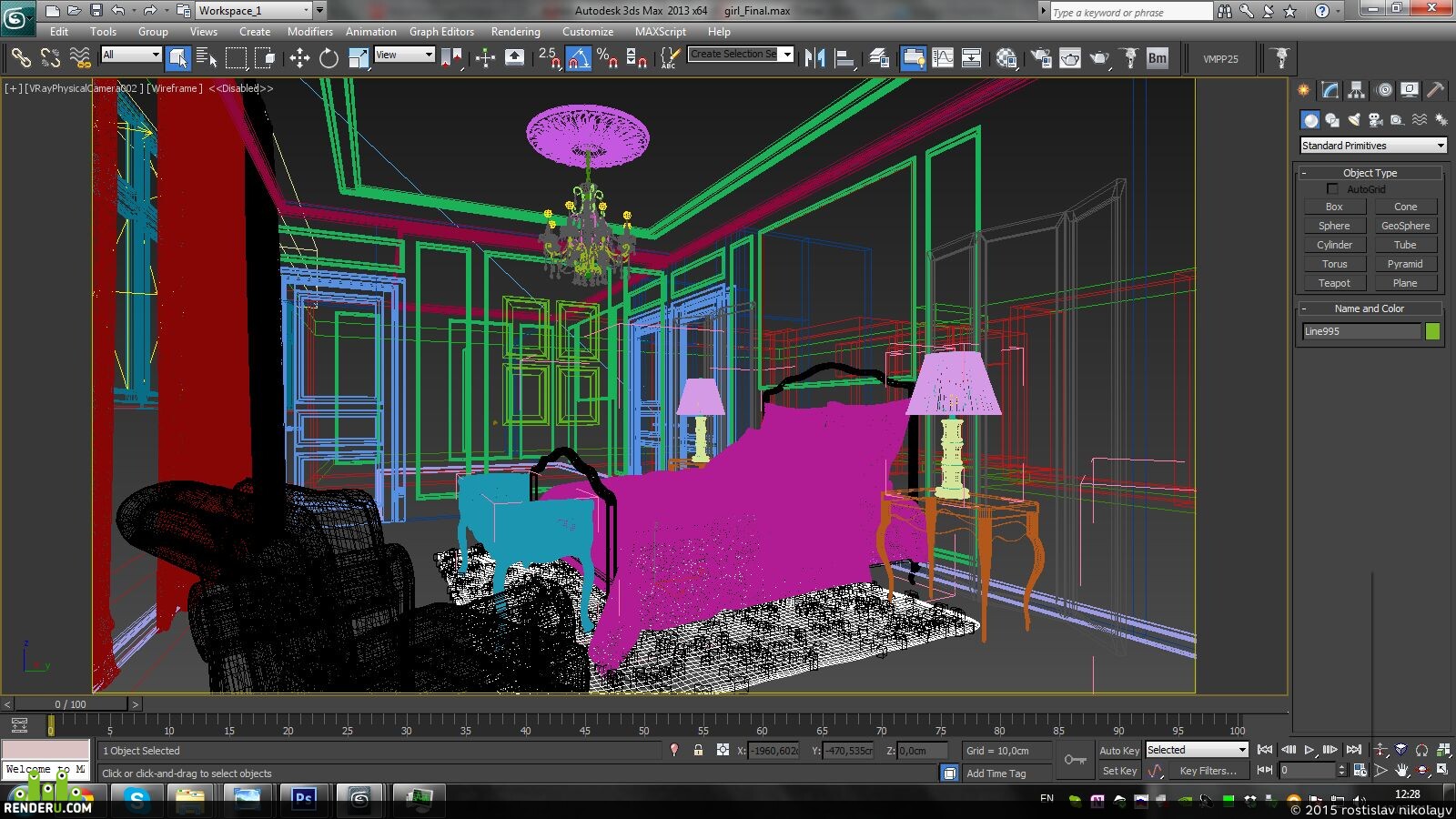Image resolution: width=1456 pixels, height=819 pixels.
Task: Click the Key Filters button
Action: click(x=1208, y=771)
